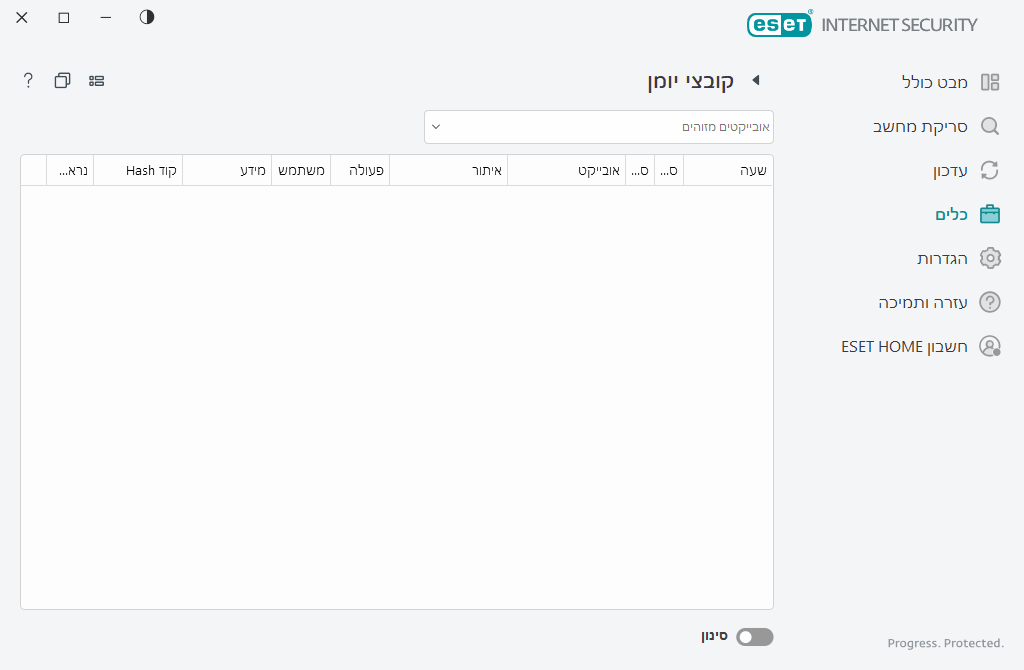
Task: Sort by משתמש column header
Action: point(301,170)
